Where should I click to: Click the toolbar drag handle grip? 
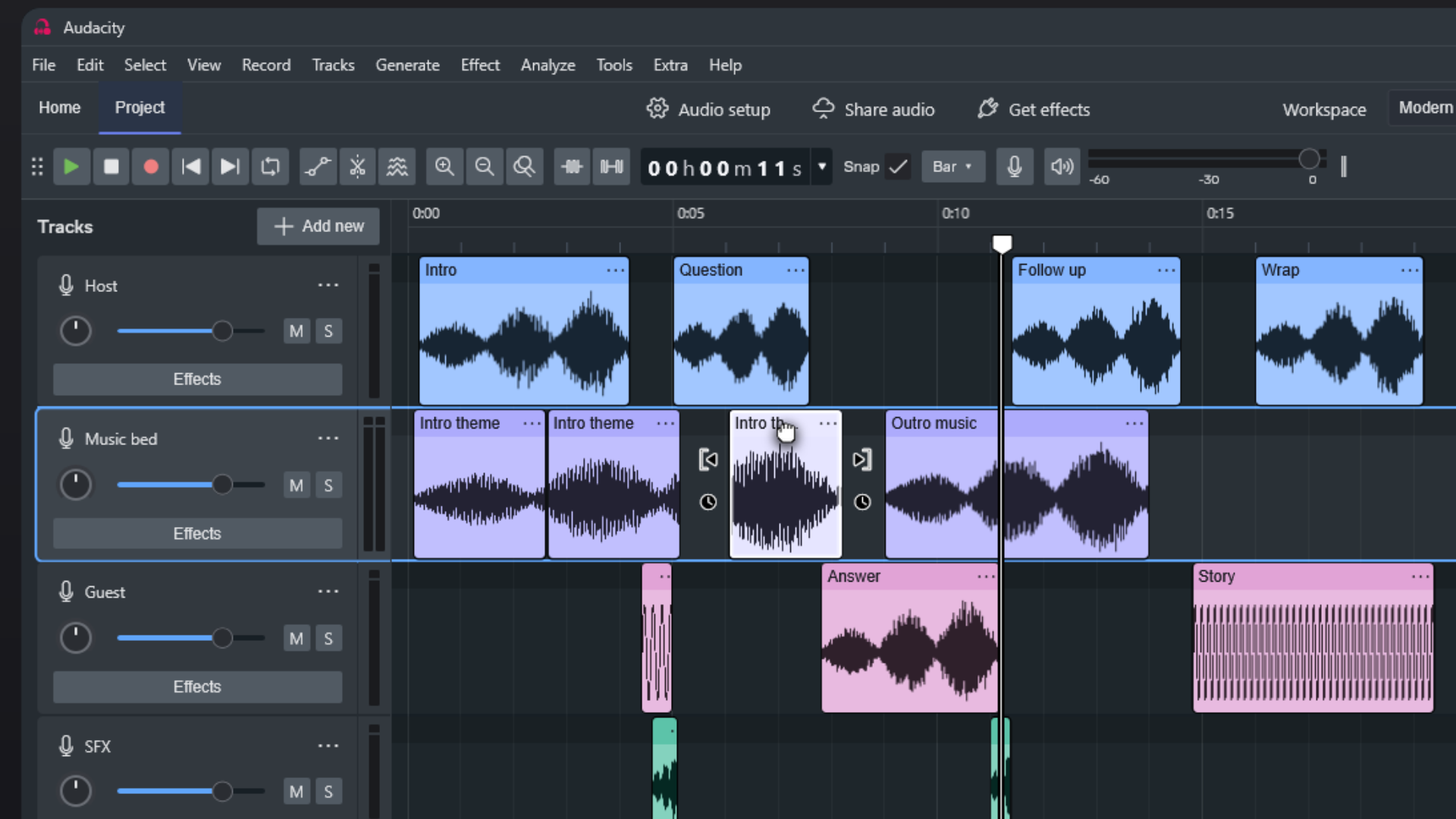pos(37,167)
